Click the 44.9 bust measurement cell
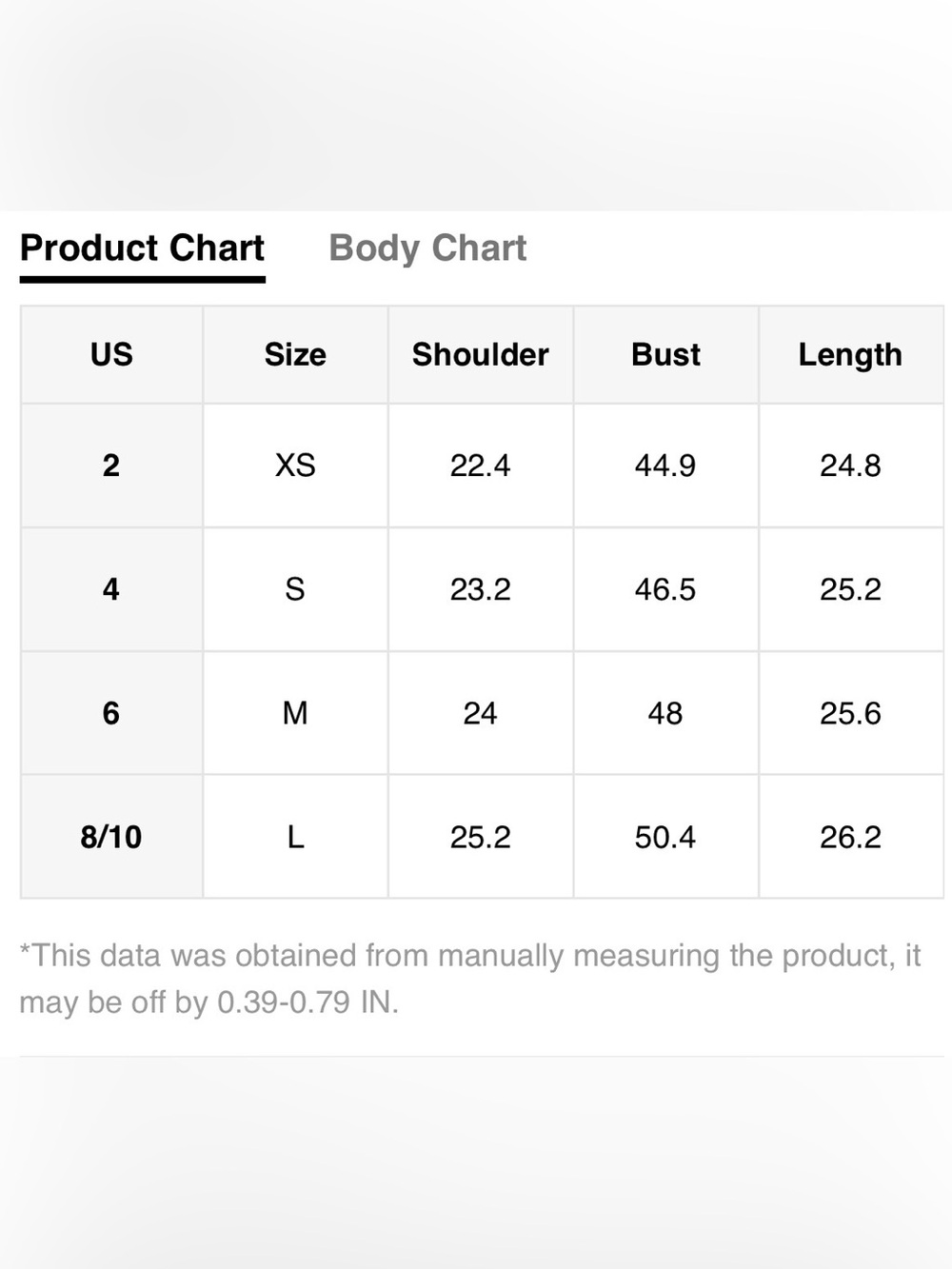Image resolution: width=952 pixels, height=1269 pixels. point(665,466)
